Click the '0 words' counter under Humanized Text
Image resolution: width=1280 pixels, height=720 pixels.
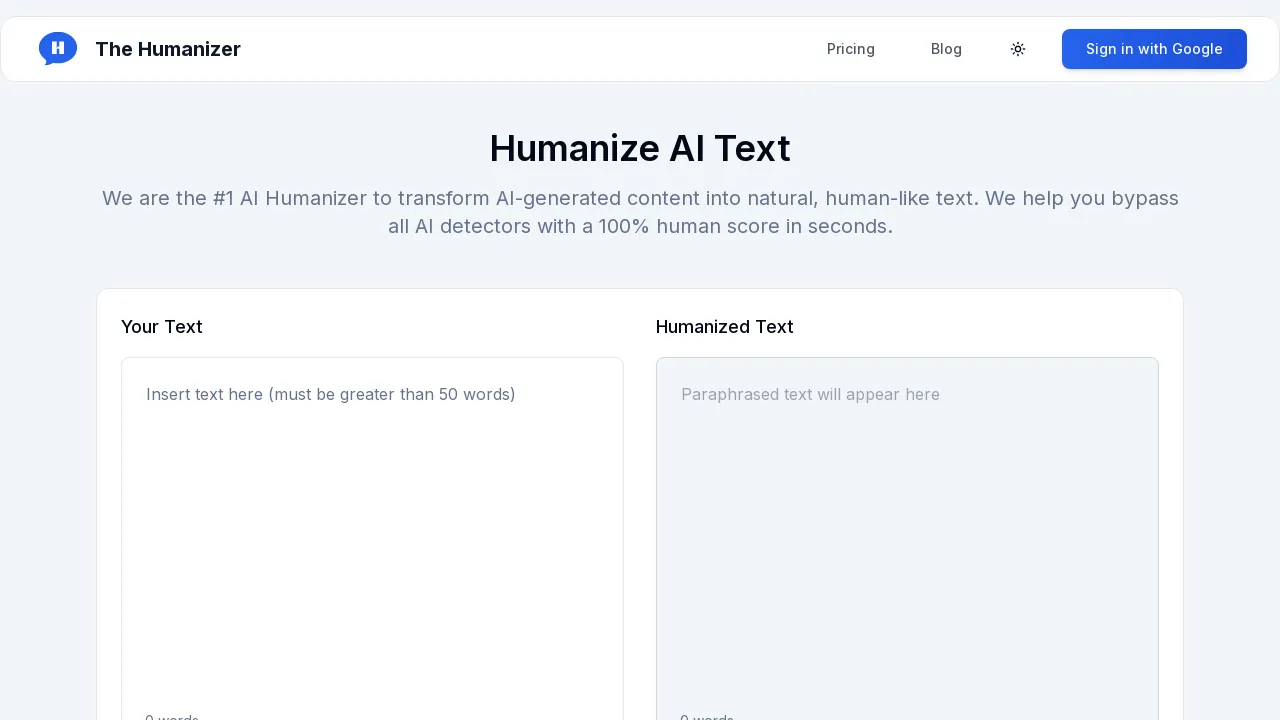[x=707, y=716]
